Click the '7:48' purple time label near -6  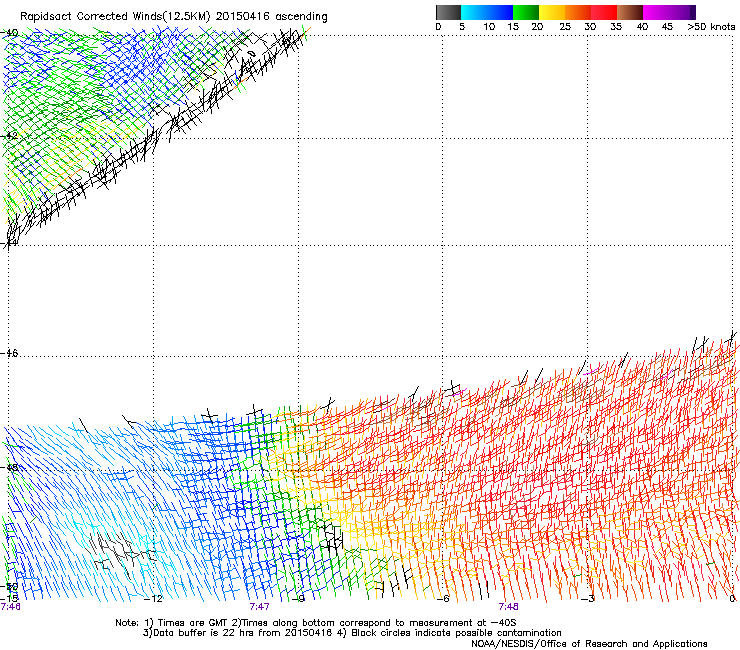[x=508, y=607]
